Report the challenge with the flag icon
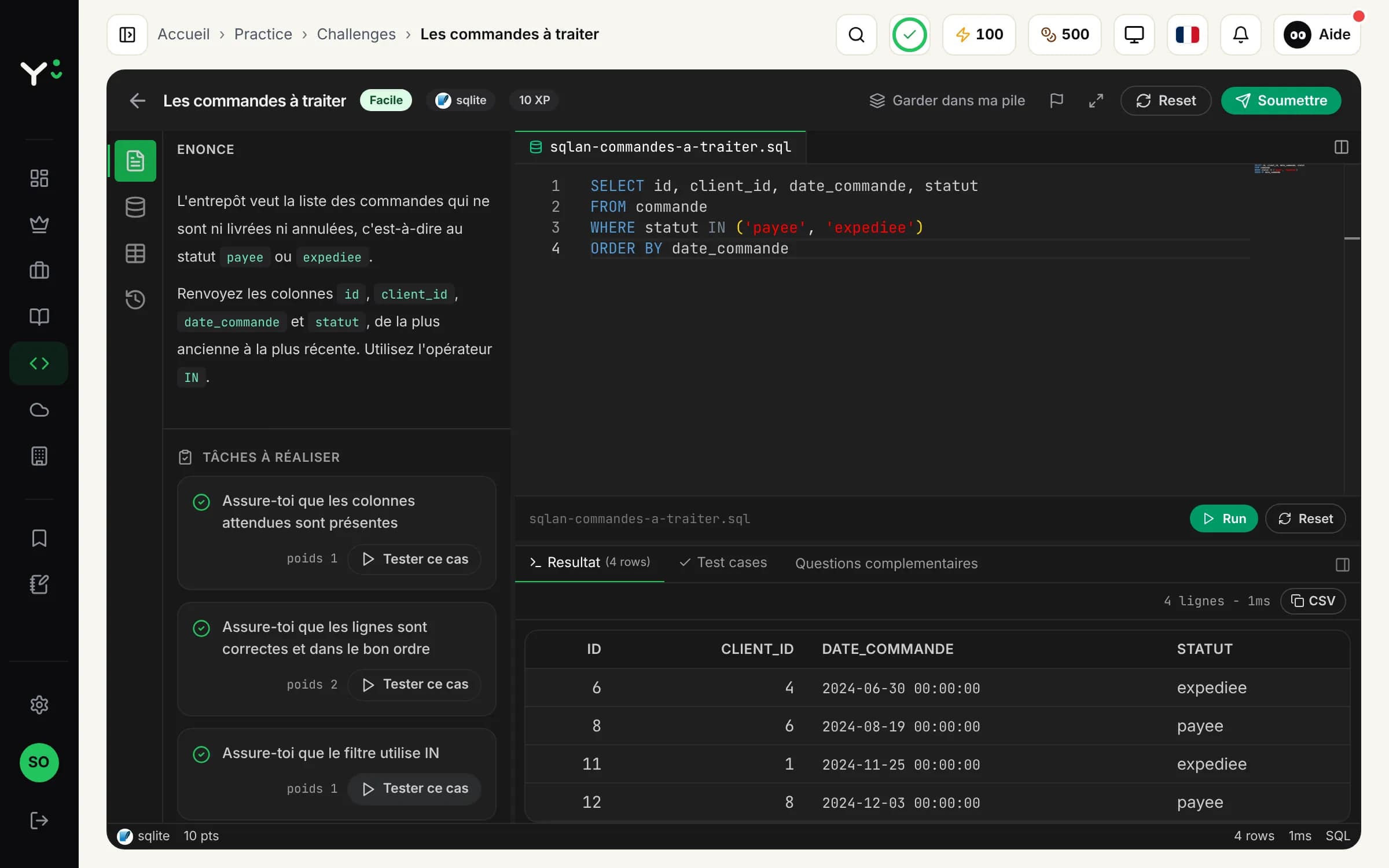This screenshot has height=868, width=1389. 1056,101
